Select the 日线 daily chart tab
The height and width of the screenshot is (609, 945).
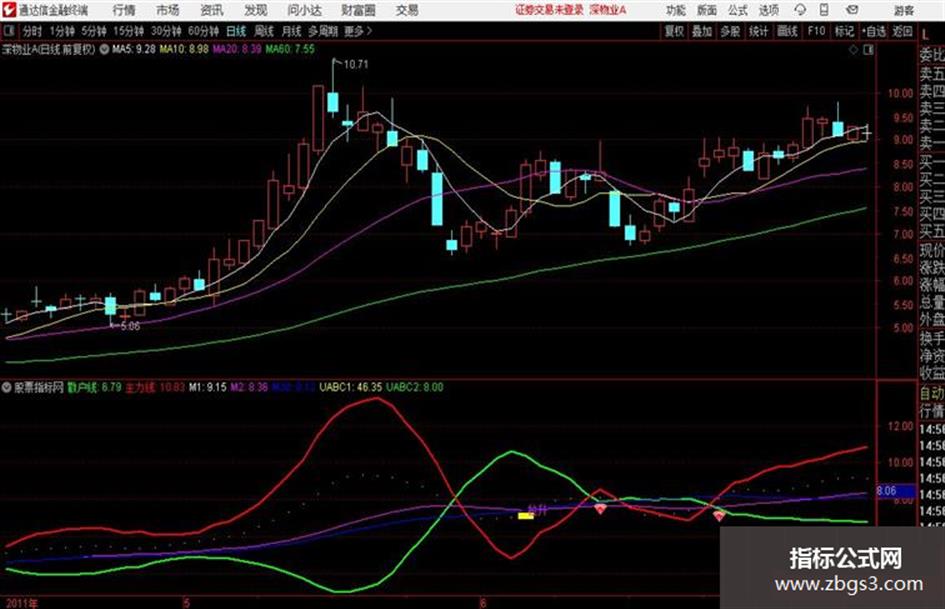(x=236, y=31)
